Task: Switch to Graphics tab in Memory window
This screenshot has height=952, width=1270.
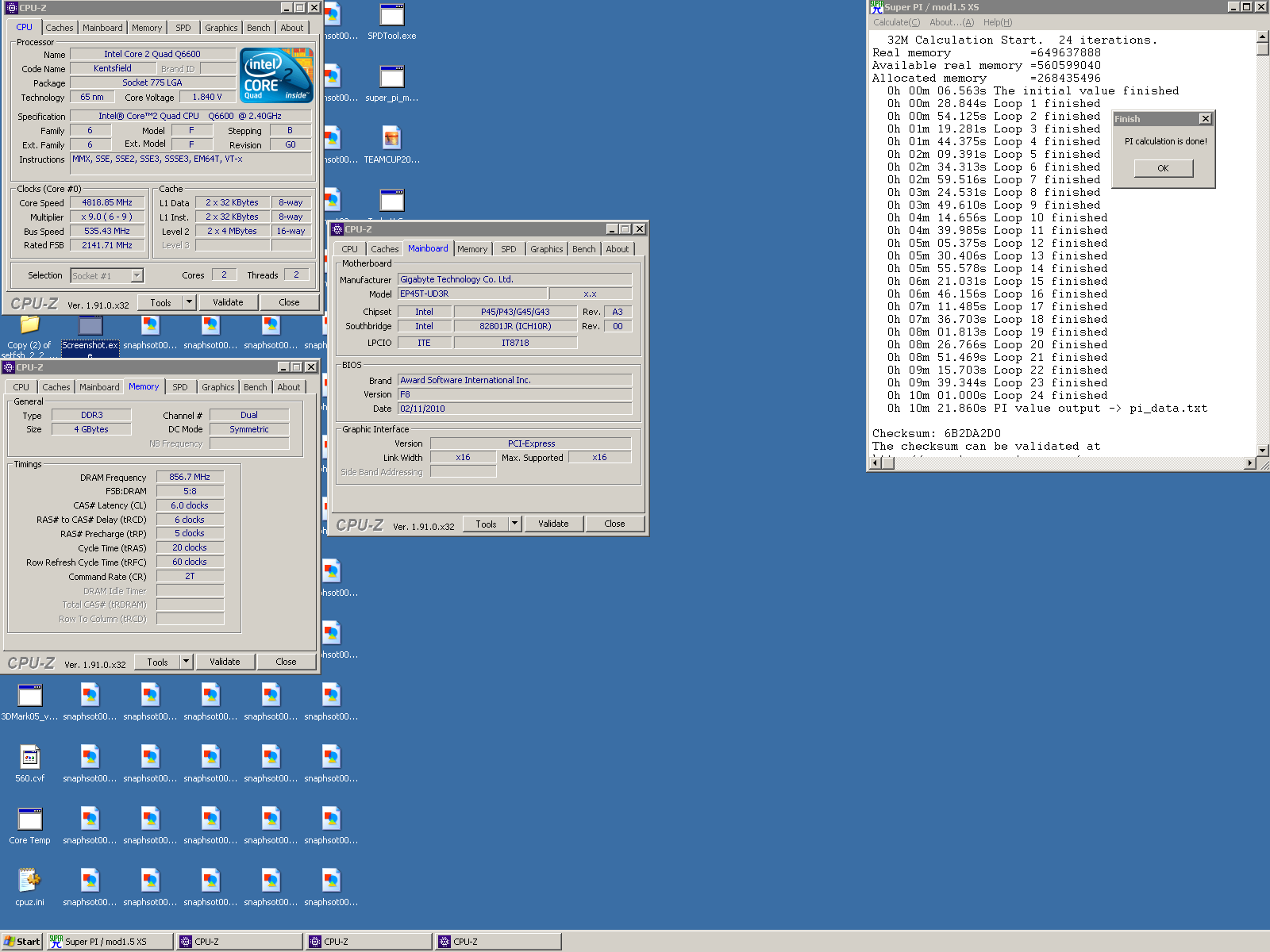Action: (218, 387)
